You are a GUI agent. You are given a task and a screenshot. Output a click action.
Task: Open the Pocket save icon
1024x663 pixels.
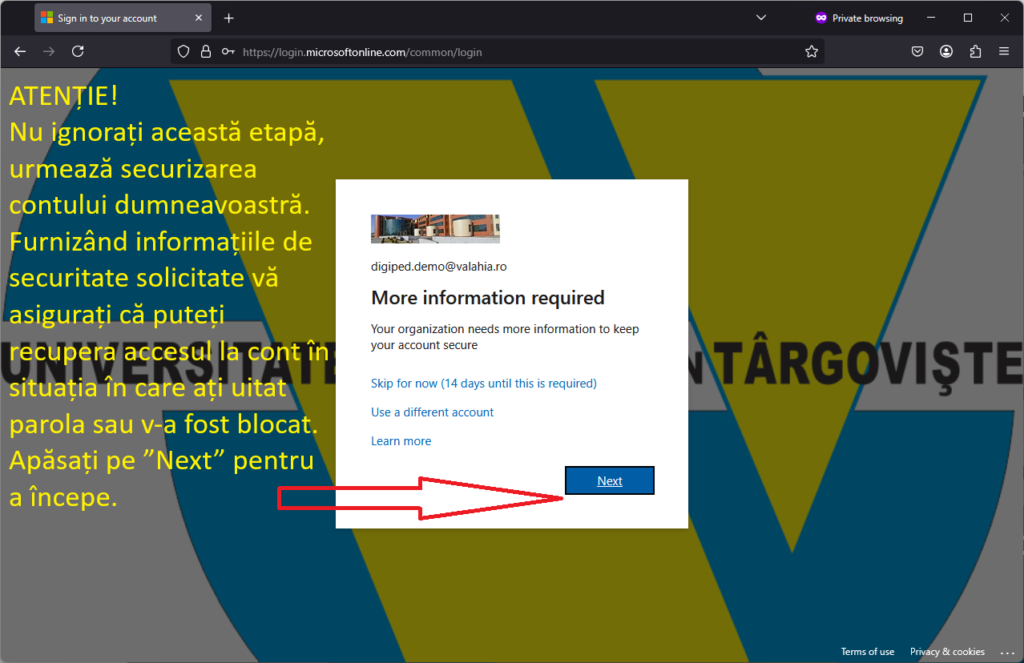pos(917,52)
